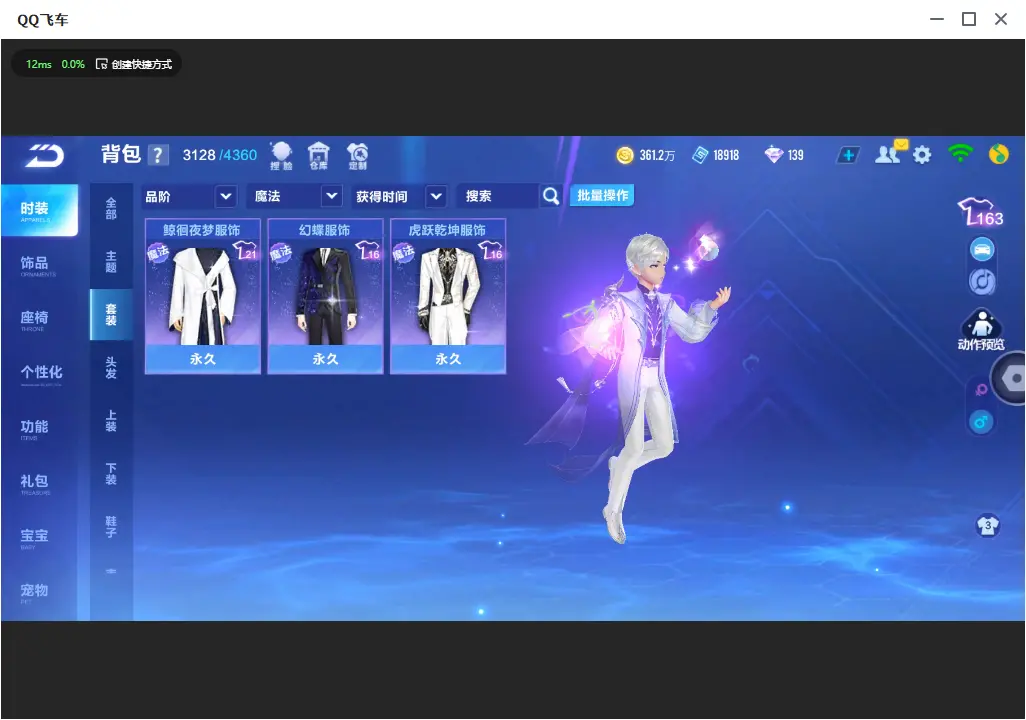Click the 批量操作 batch operation button

tap(602, 196)
